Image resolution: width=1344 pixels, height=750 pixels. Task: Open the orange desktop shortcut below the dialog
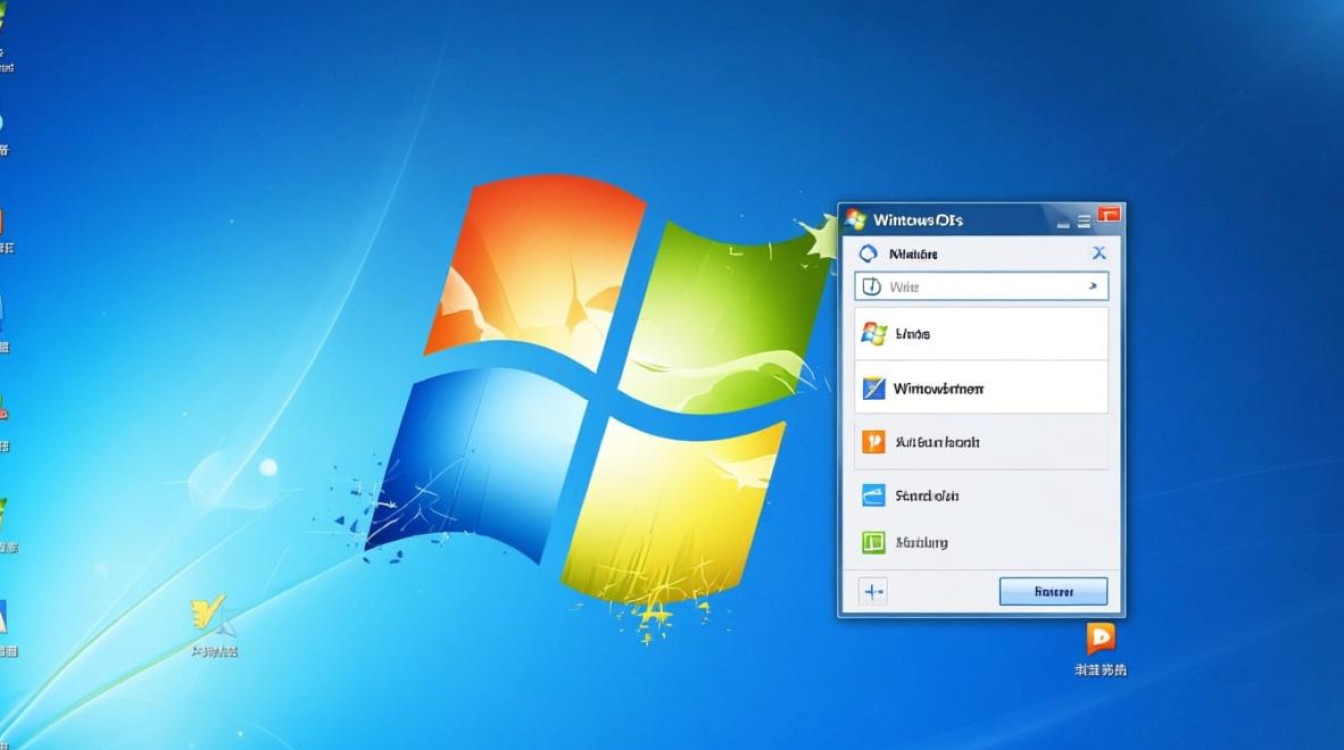pyautogui.click(x=1100, y=640)
